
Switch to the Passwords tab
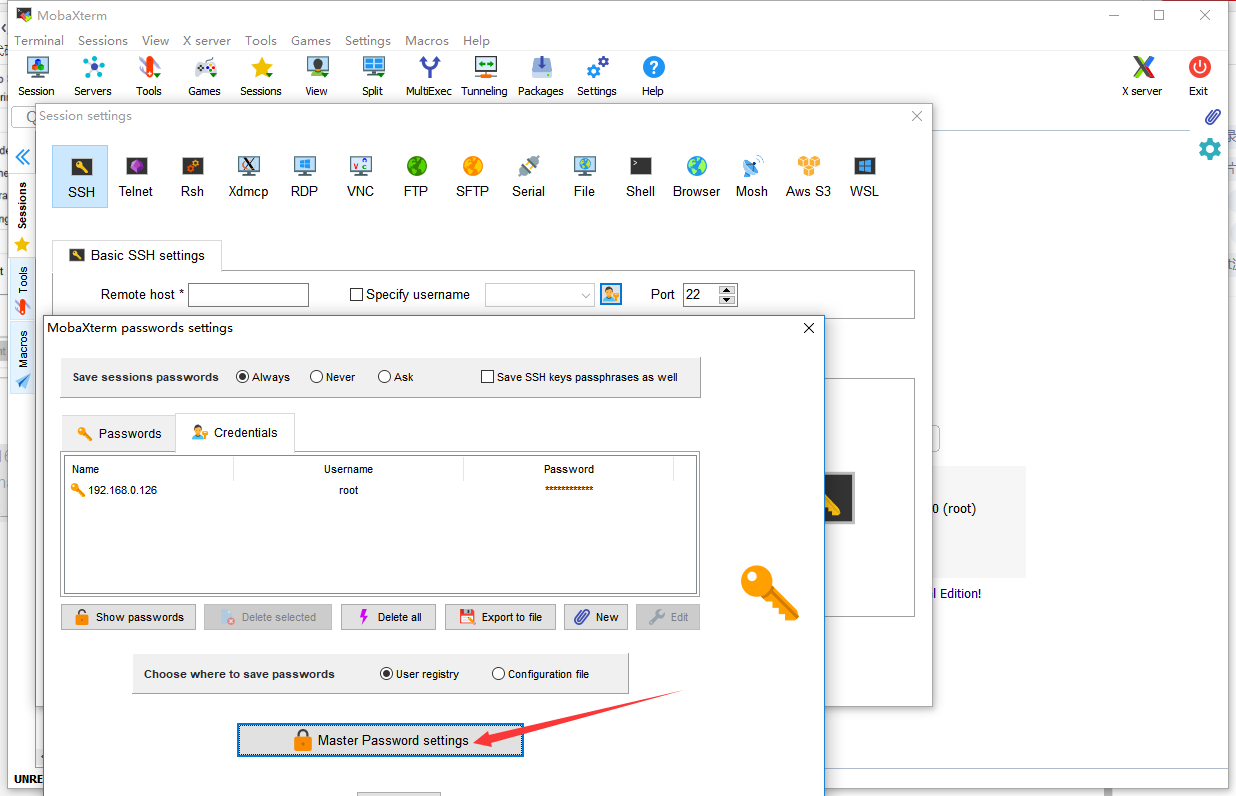118,433
